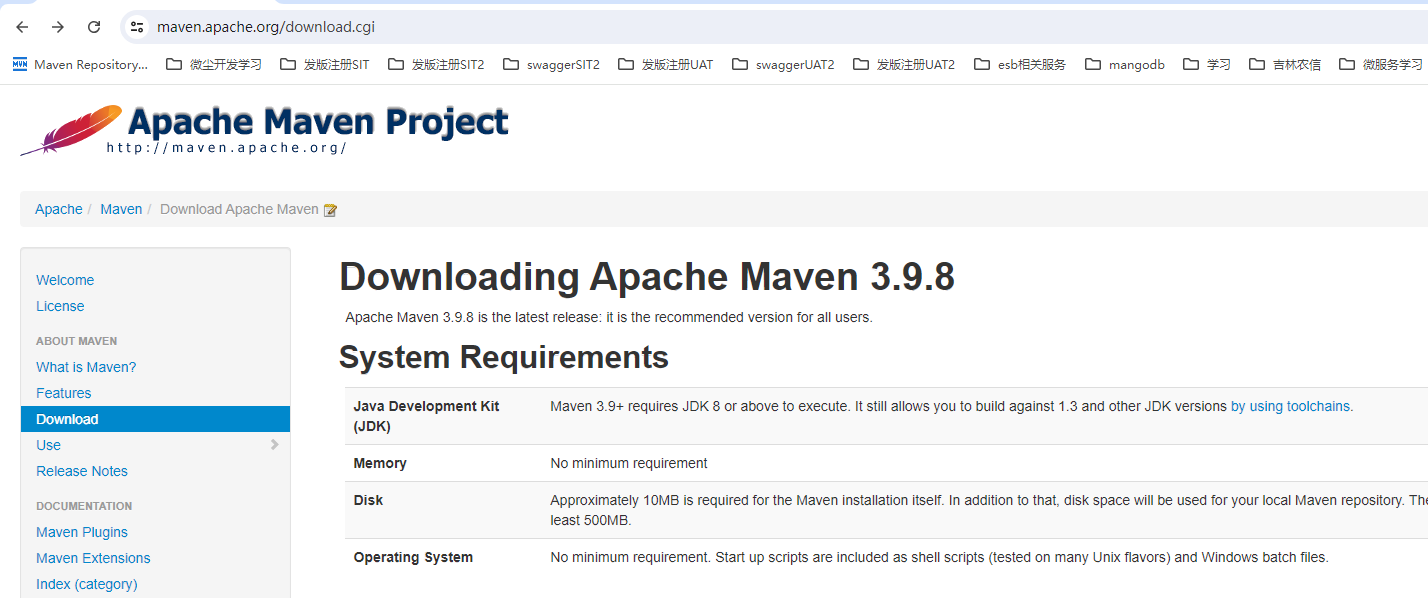The width and height of the screenshot is (1428, 598).
Task: Open the mangodb bookmark folder
Action: [x=1125, y=64]
